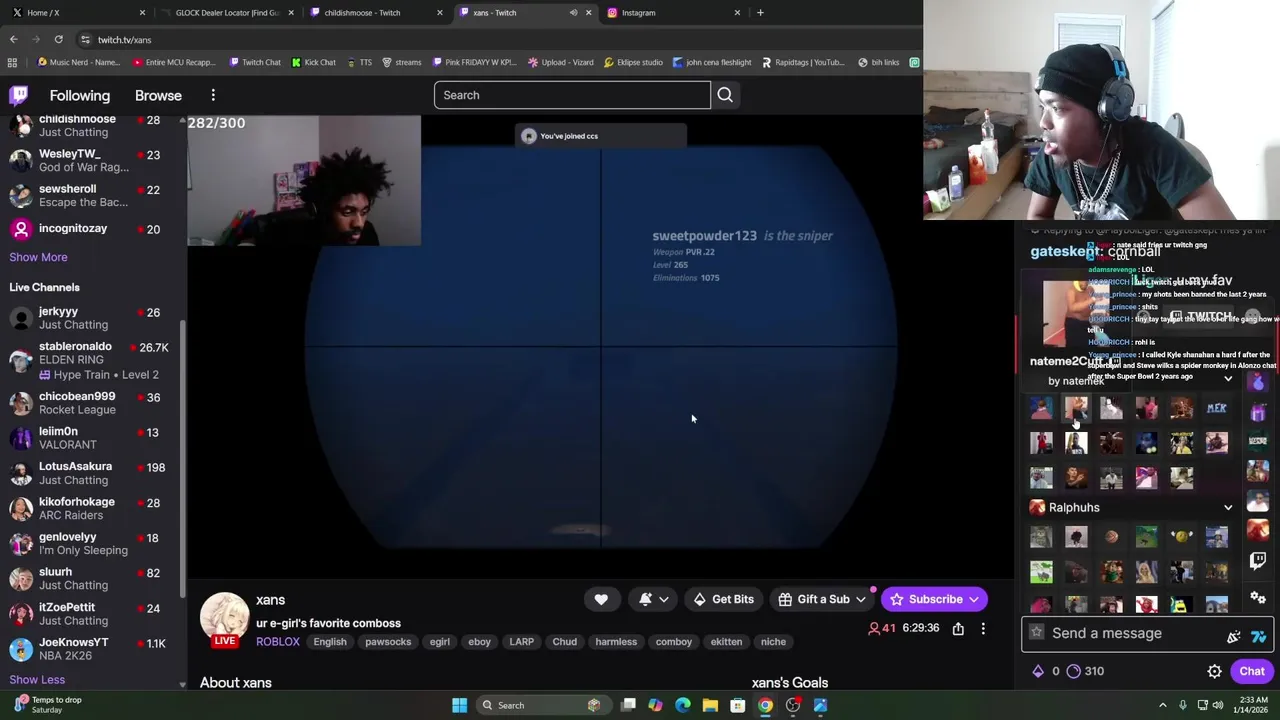Launch Microsoft Edge from the taskbar
Screen dimensions: 1280x720
point(683,705)
